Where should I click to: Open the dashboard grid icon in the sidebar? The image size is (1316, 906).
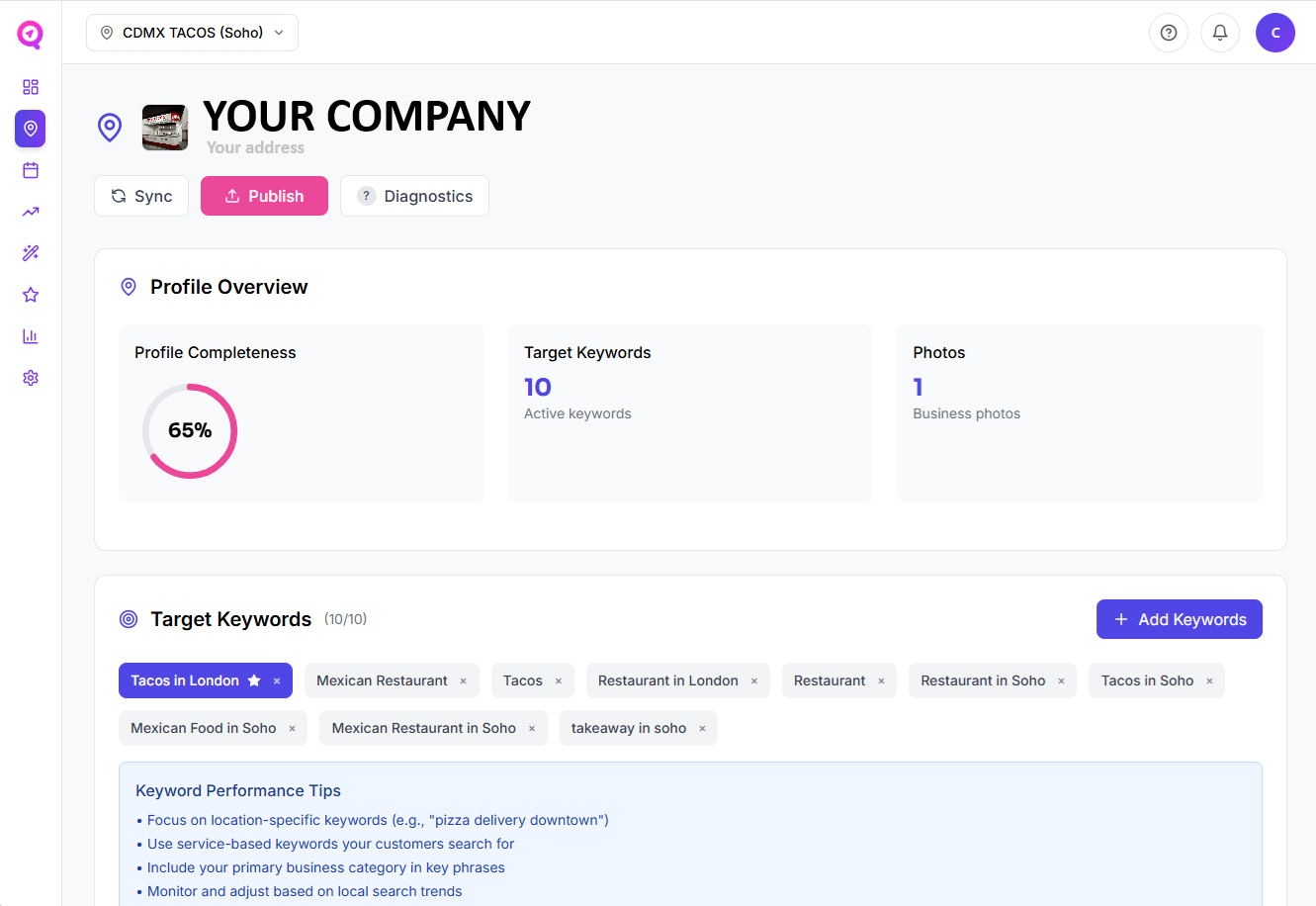tap(30, 87)
